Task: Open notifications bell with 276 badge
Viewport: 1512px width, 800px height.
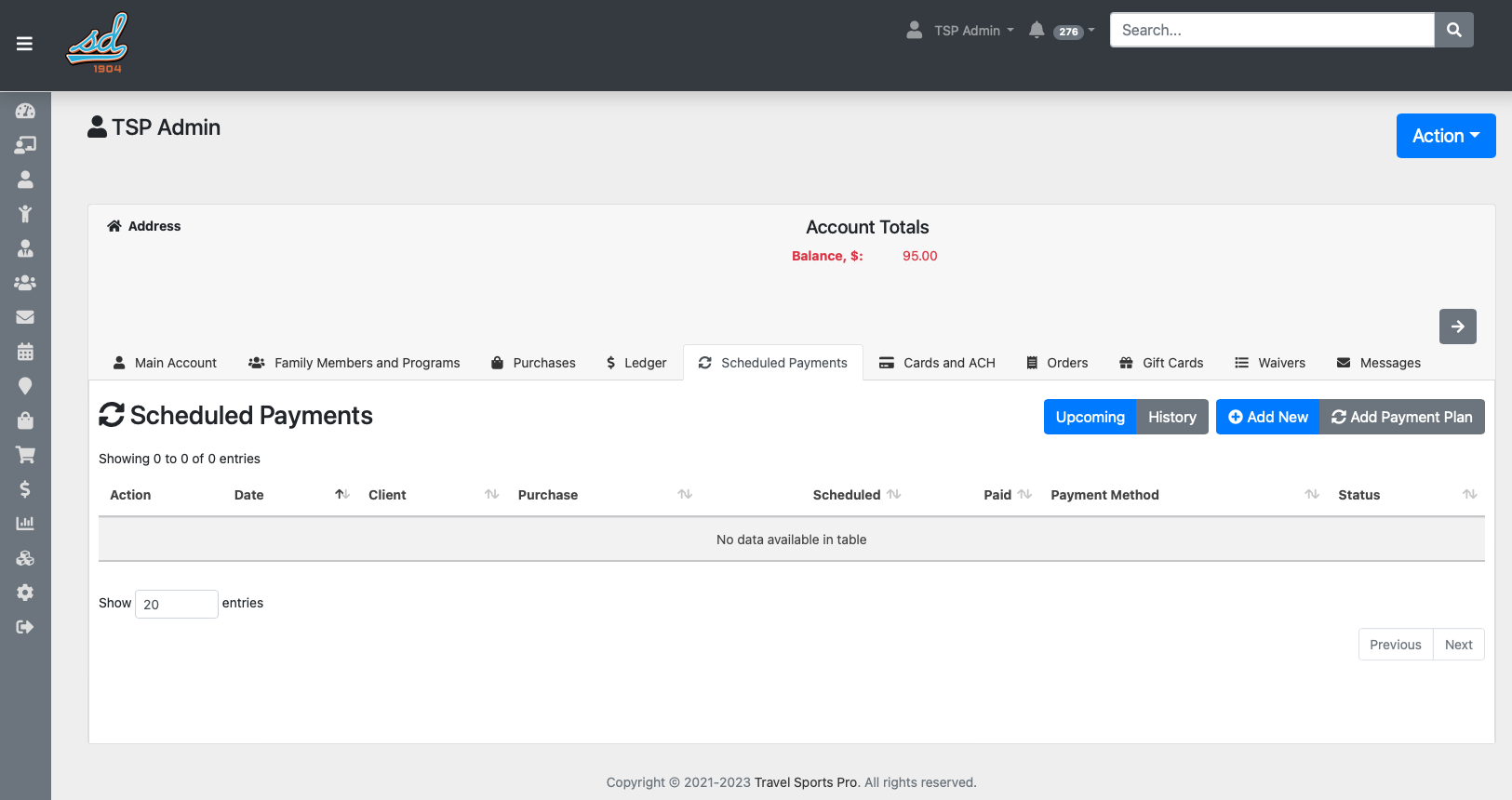Action: (x=1061, y=31)
